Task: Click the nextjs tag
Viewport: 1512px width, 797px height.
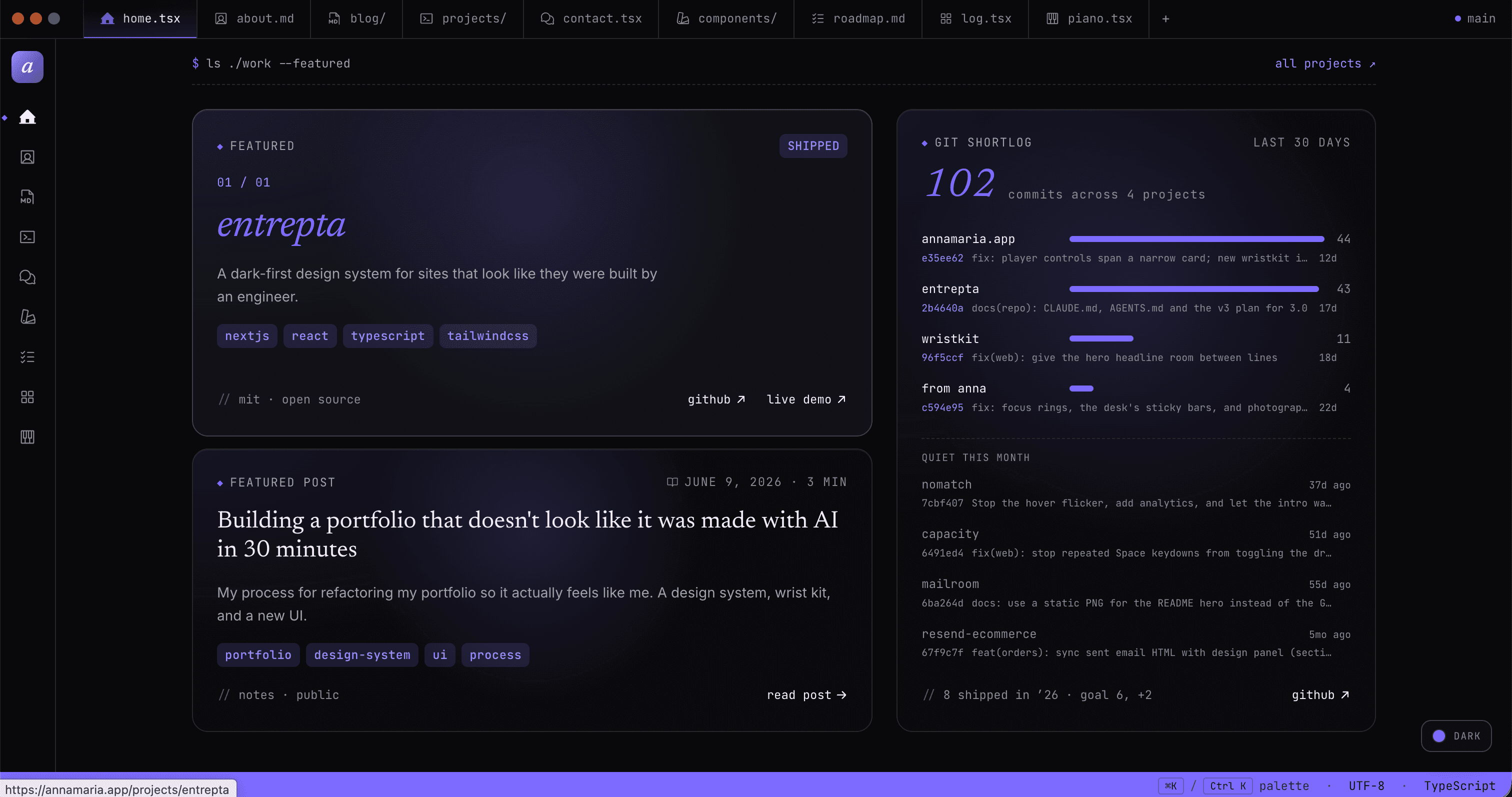Action: [x=247, y=335]
